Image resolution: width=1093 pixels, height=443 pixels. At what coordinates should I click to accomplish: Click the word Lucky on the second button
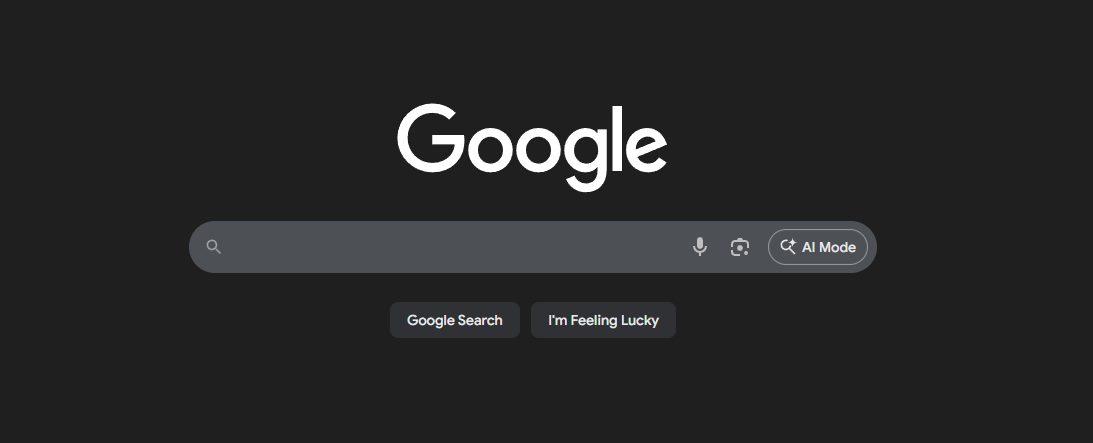(x=640, y=320)
